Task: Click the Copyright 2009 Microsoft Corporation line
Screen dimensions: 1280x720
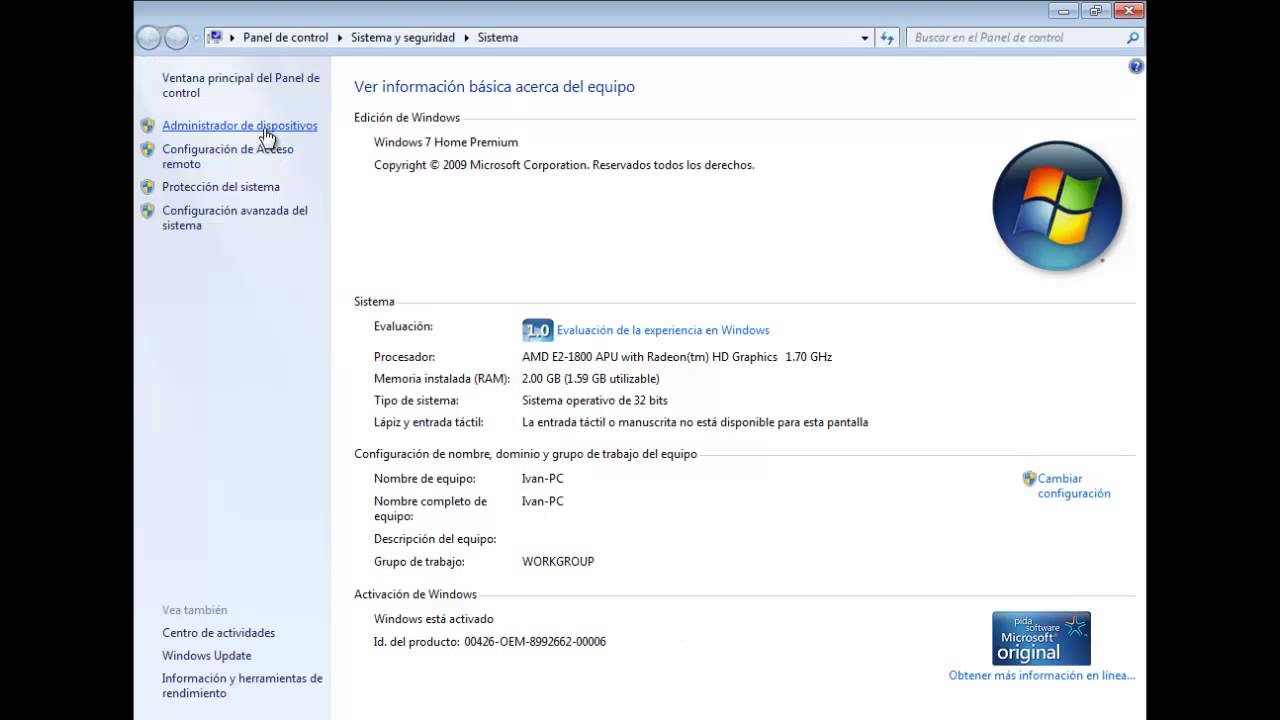Action: [564, 165]
